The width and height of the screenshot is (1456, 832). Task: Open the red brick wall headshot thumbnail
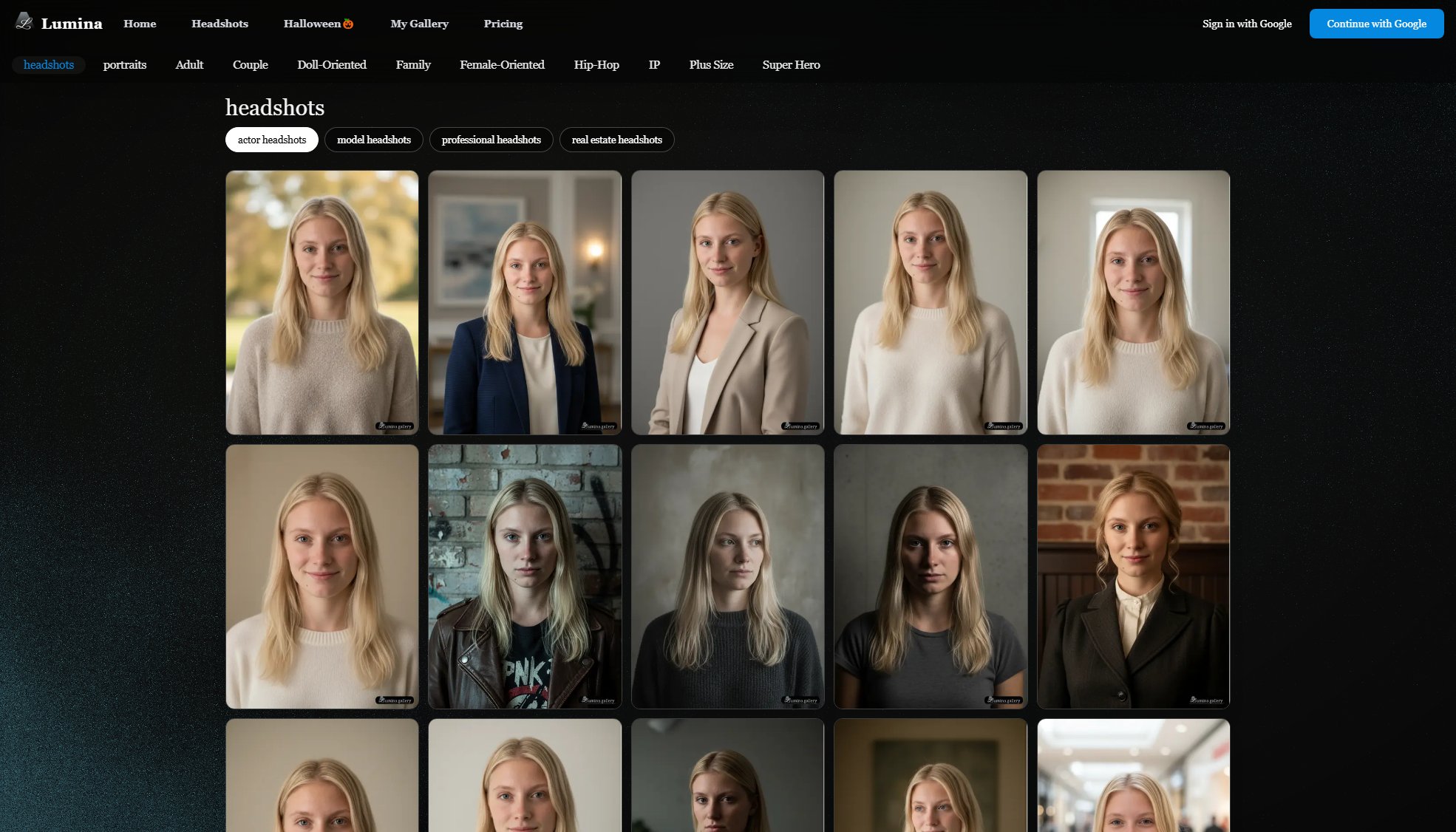[x=1133, y=576]
